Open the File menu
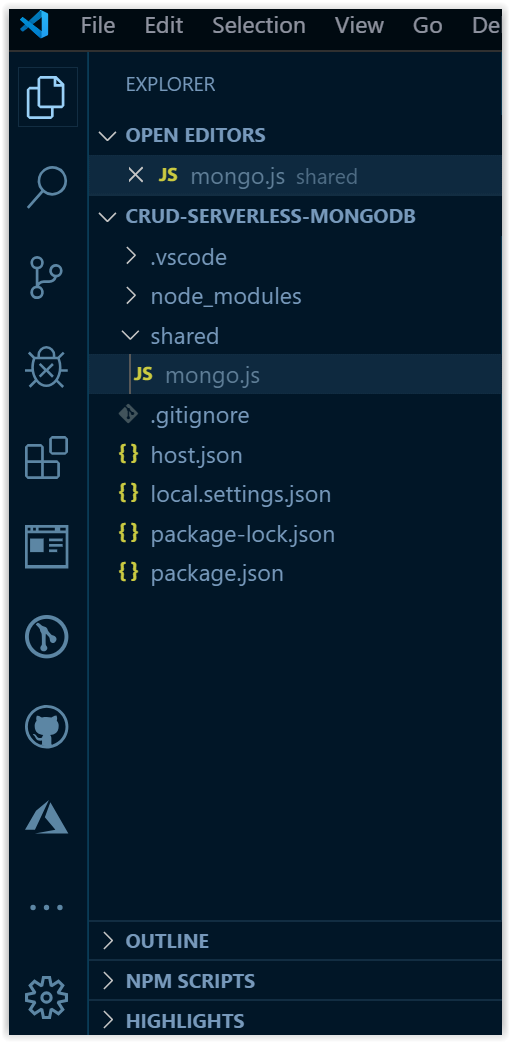This screenshot has width=510, height=1043. pyautogui.click(x=98, y=26)
